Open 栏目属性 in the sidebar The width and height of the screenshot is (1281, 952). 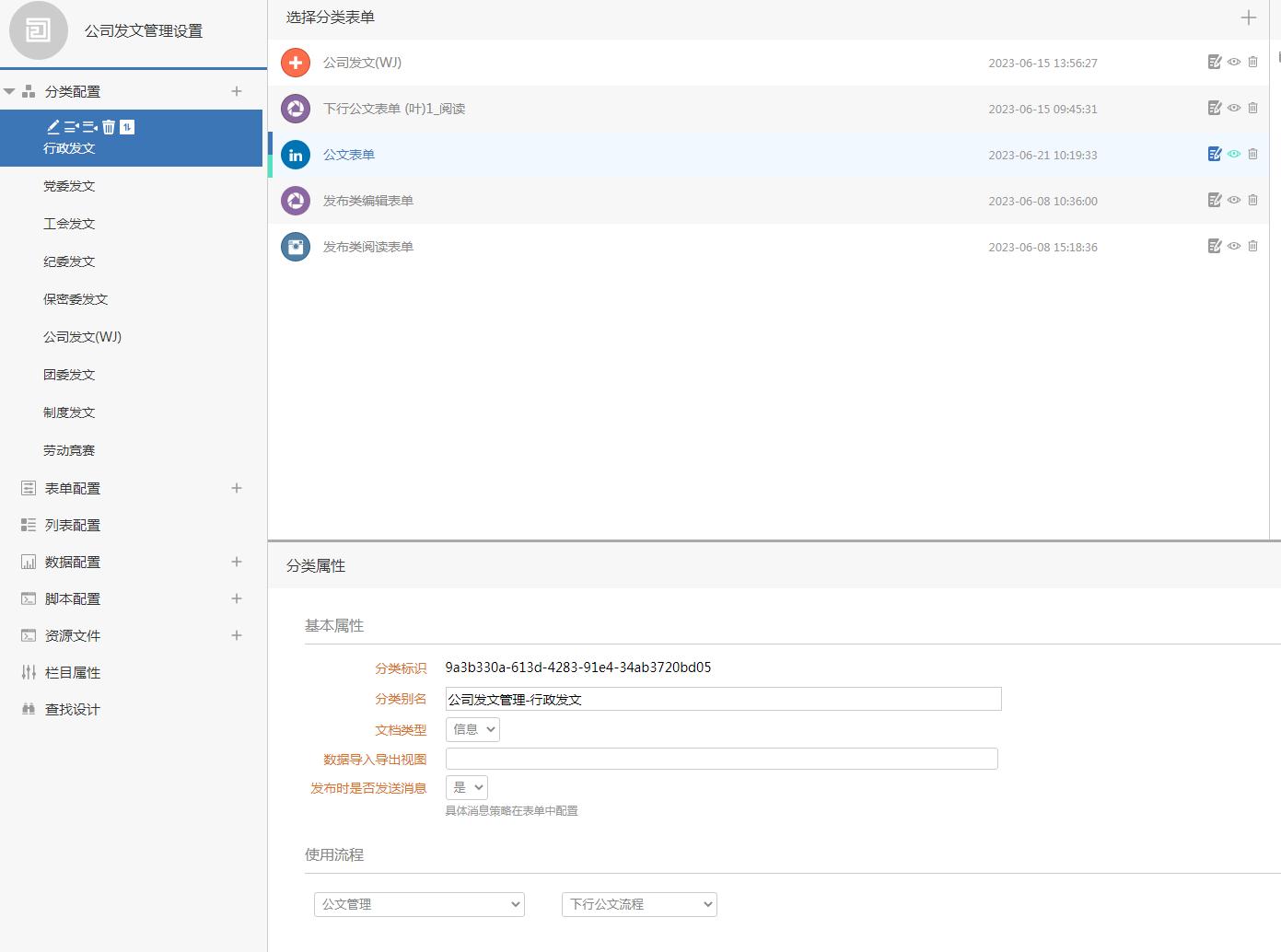click(72, 673)
